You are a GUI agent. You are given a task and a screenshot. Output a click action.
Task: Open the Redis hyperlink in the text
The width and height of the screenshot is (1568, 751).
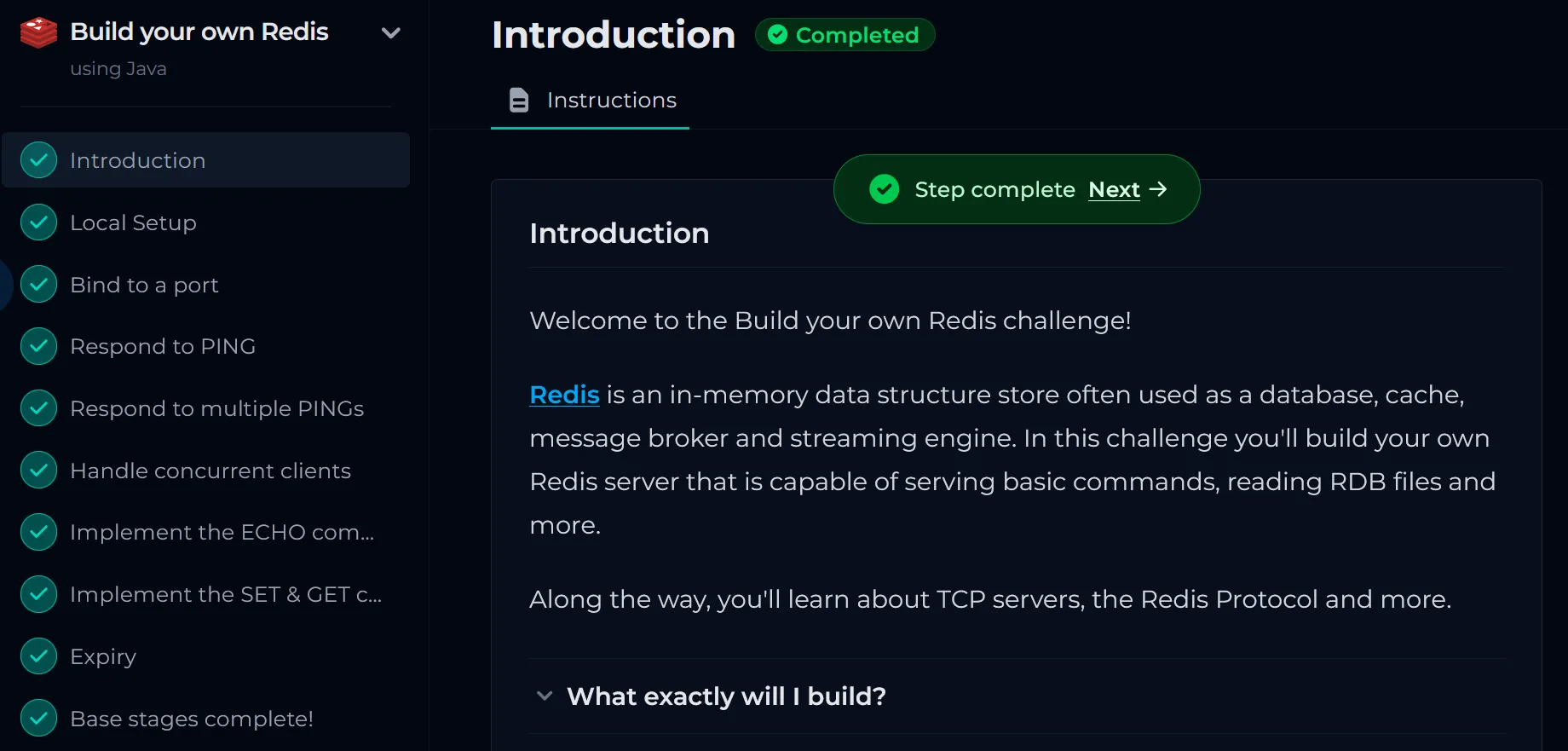point(564,395)
